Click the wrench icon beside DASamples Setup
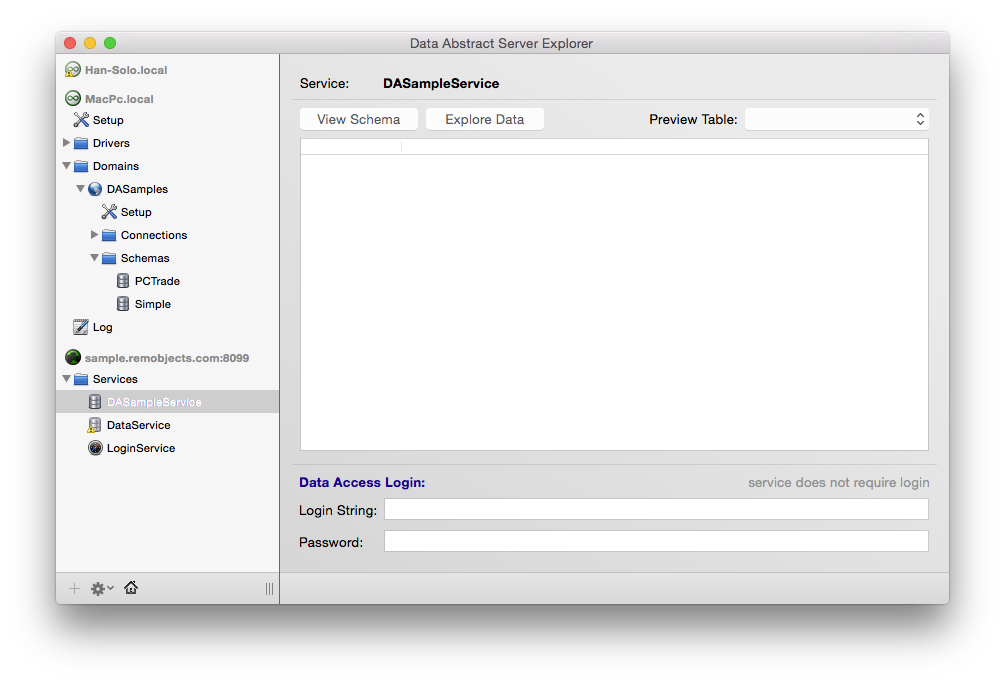The height and width of the screenshot is (684, 1005). tap(109, 212)
